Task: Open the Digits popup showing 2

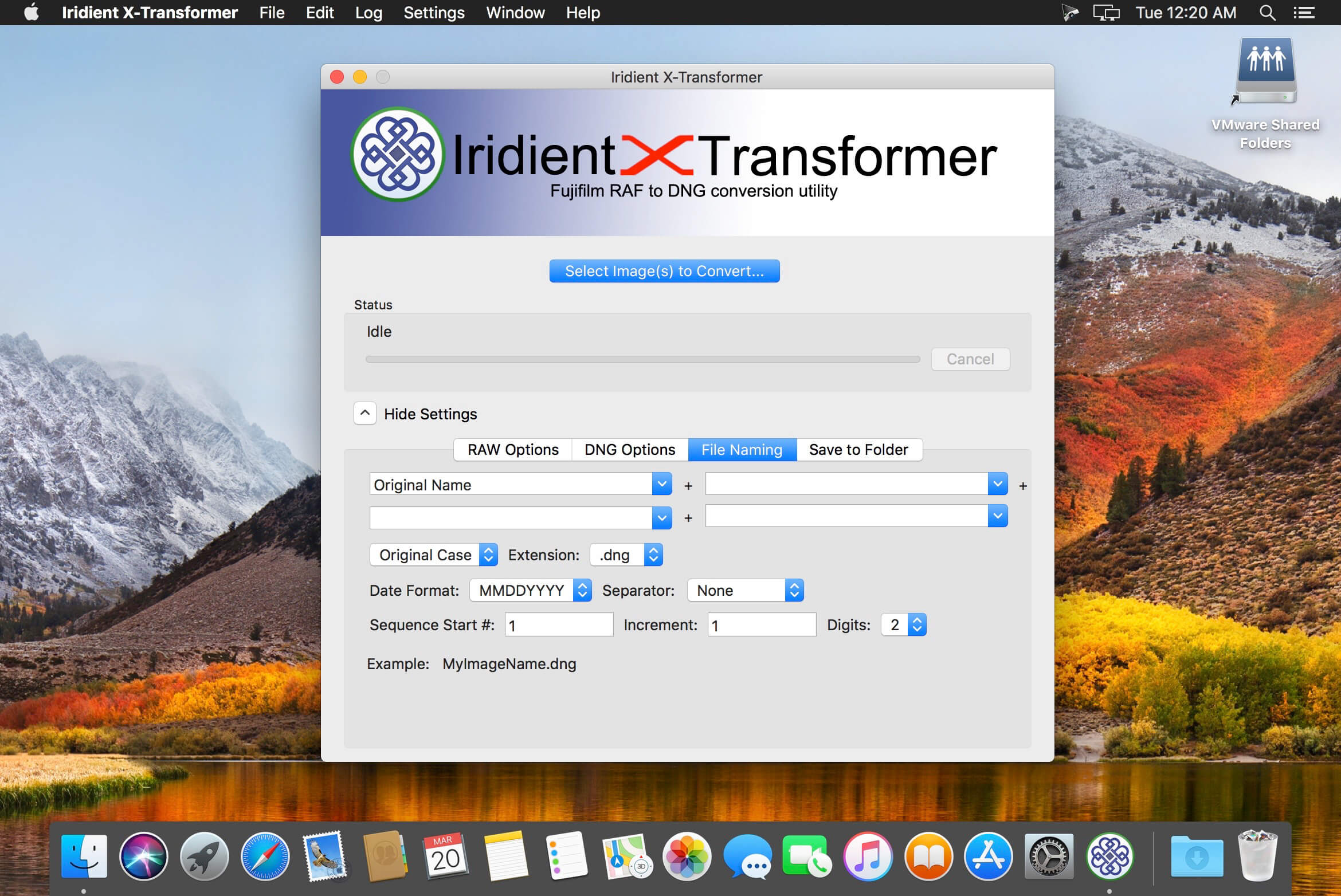Action: [x=904, y=624]
